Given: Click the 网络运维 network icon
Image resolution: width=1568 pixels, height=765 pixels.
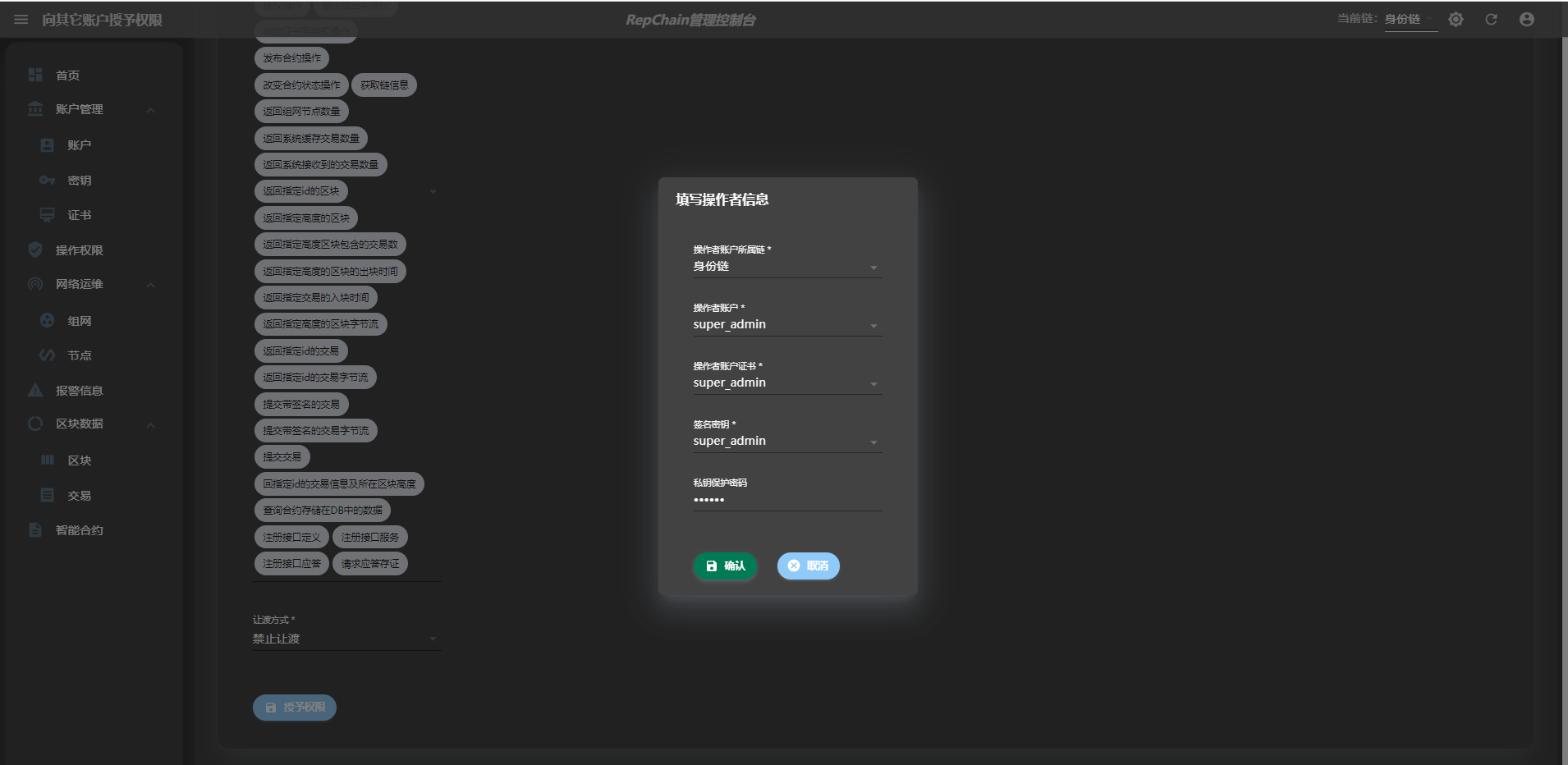Looking at the screenshot, I should point(35,284).
